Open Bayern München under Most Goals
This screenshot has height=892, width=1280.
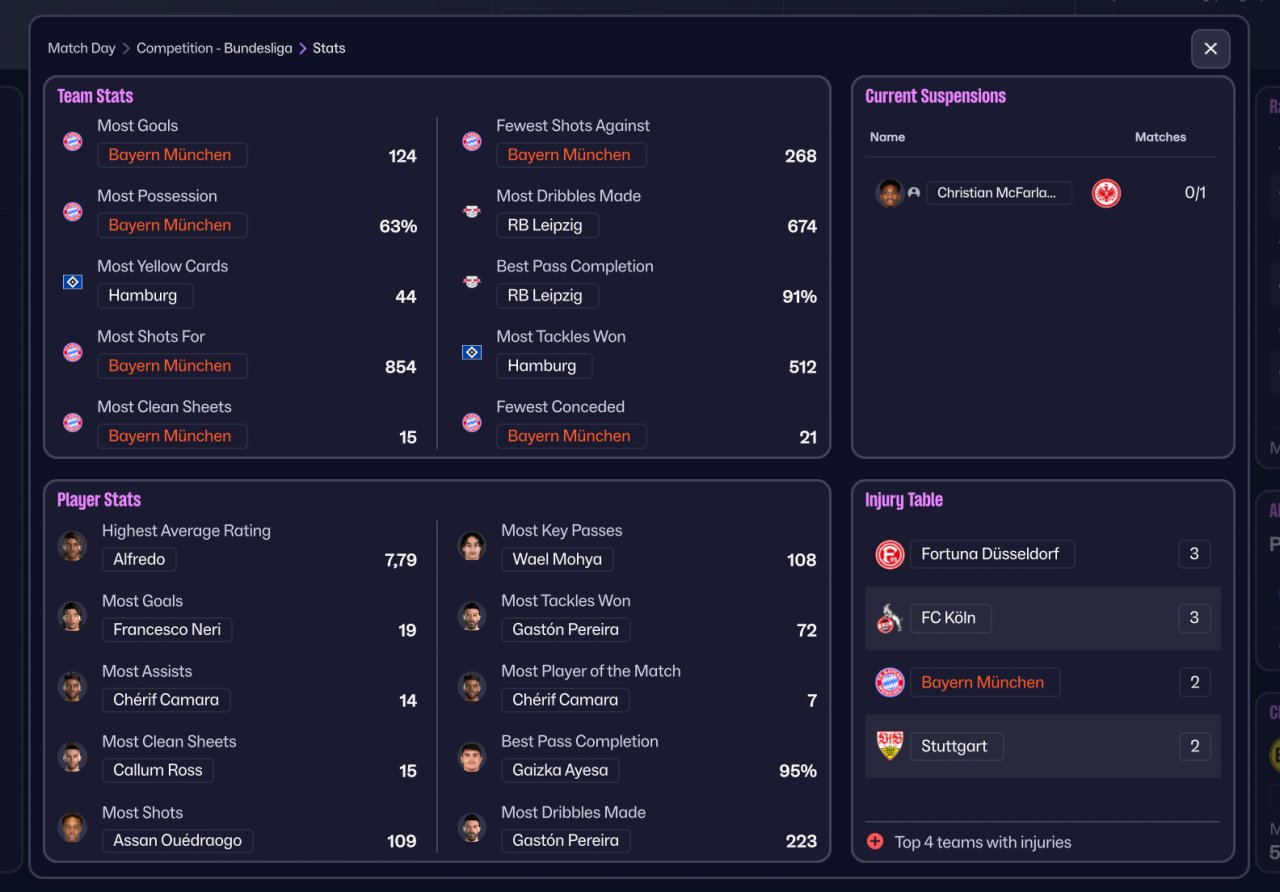172,155
